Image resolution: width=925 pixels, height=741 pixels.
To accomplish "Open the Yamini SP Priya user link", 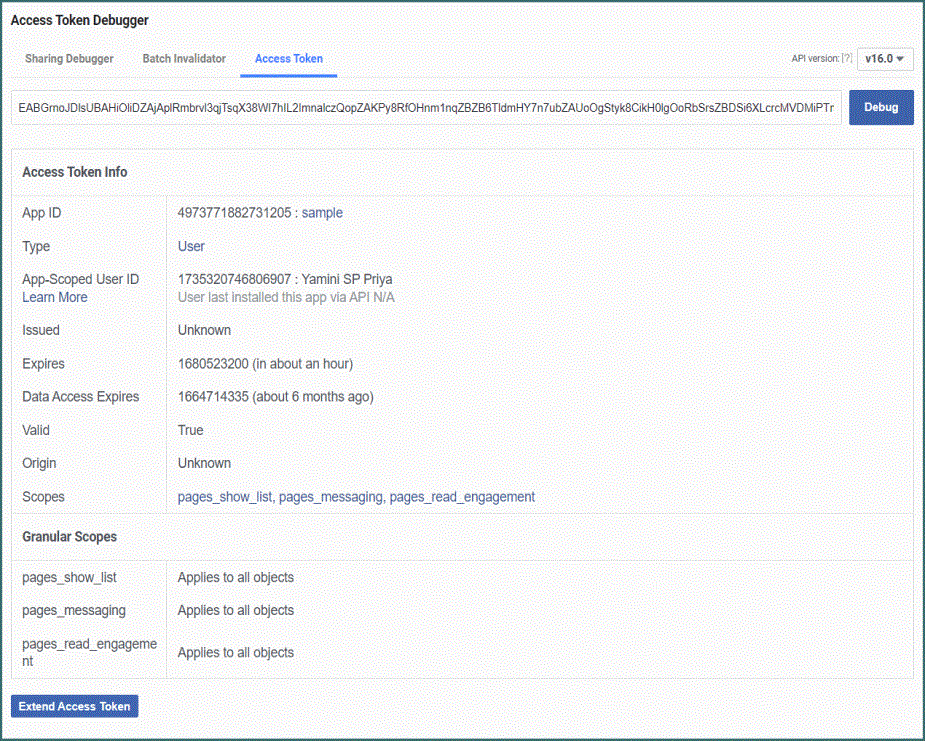I will (340, 279).
